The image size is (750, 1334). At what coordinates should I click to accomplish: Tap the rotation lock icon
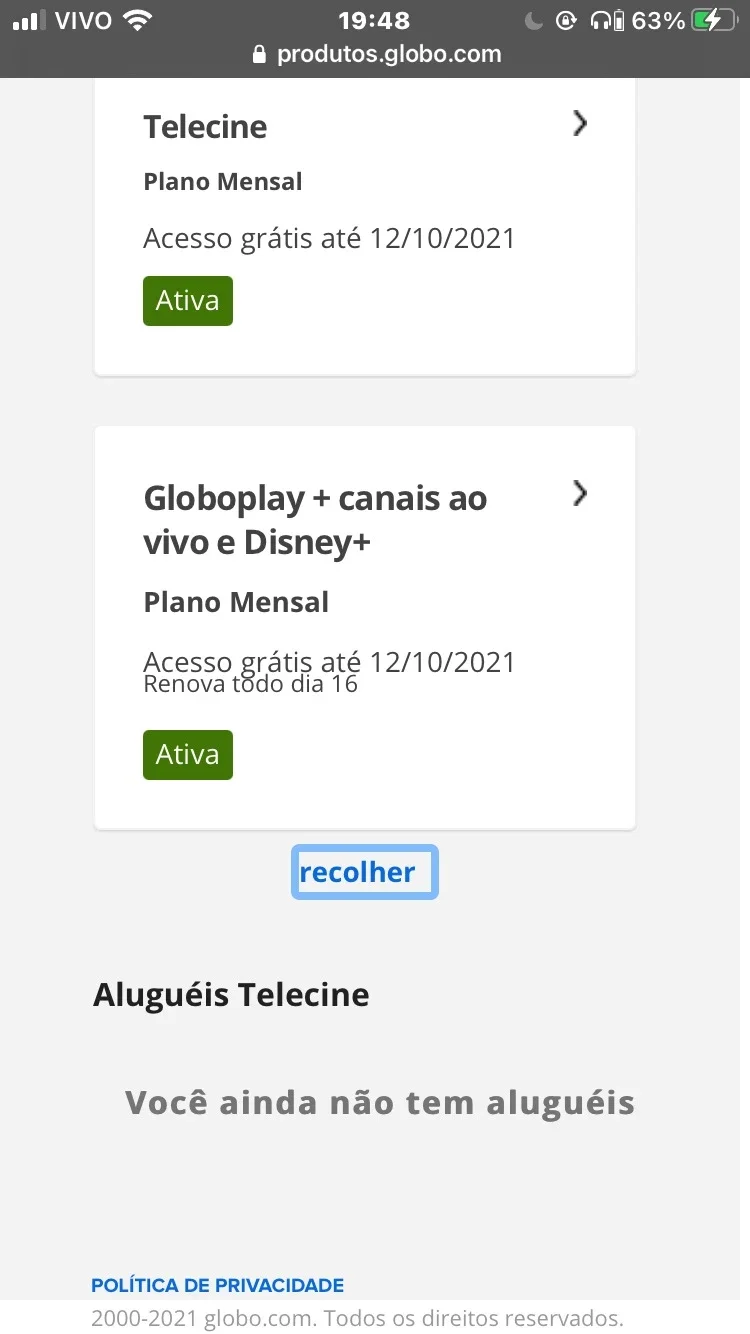(x=566, y=20)
